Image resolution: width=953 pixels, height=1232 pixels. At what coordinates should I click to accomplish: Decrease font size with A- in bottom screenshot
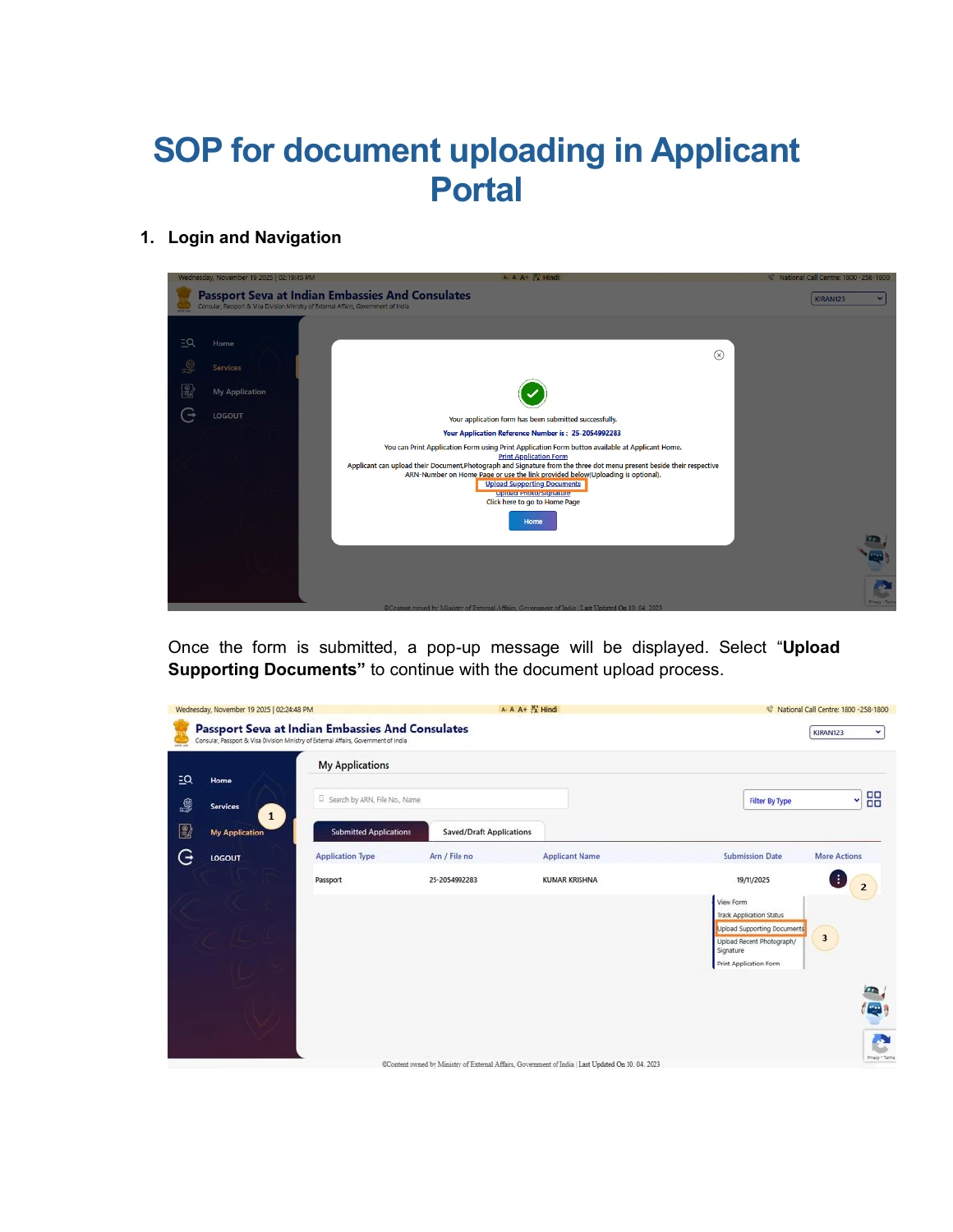click(504, 710)
